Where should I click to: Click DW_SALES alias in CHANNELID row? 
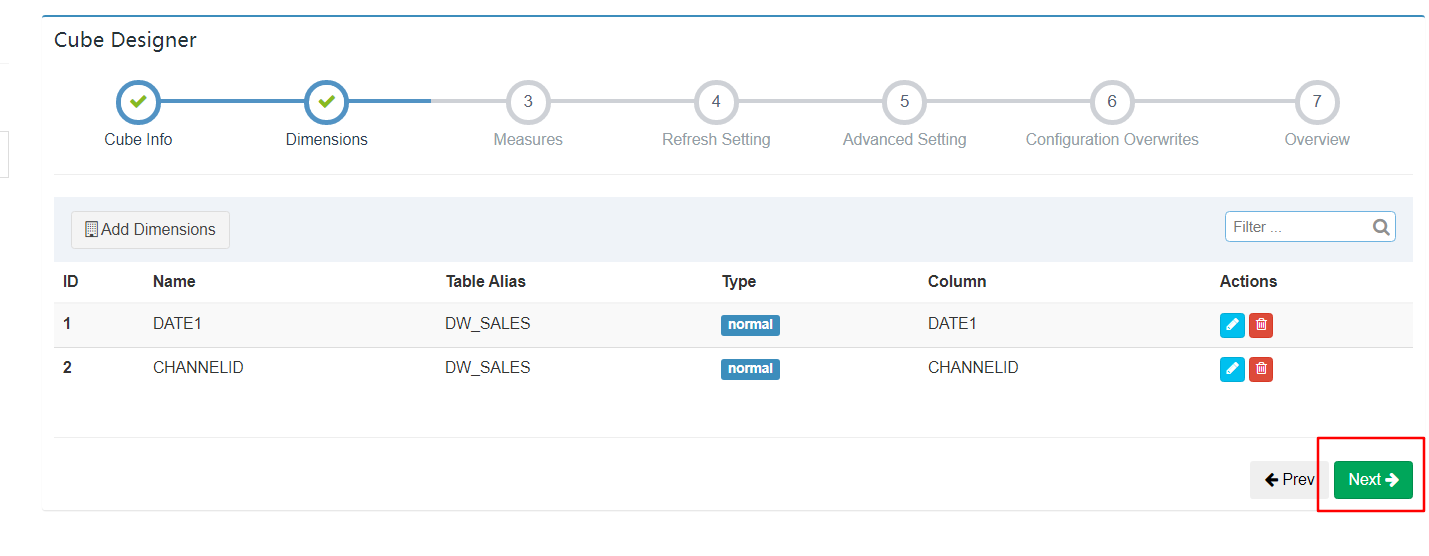point(488,368)
